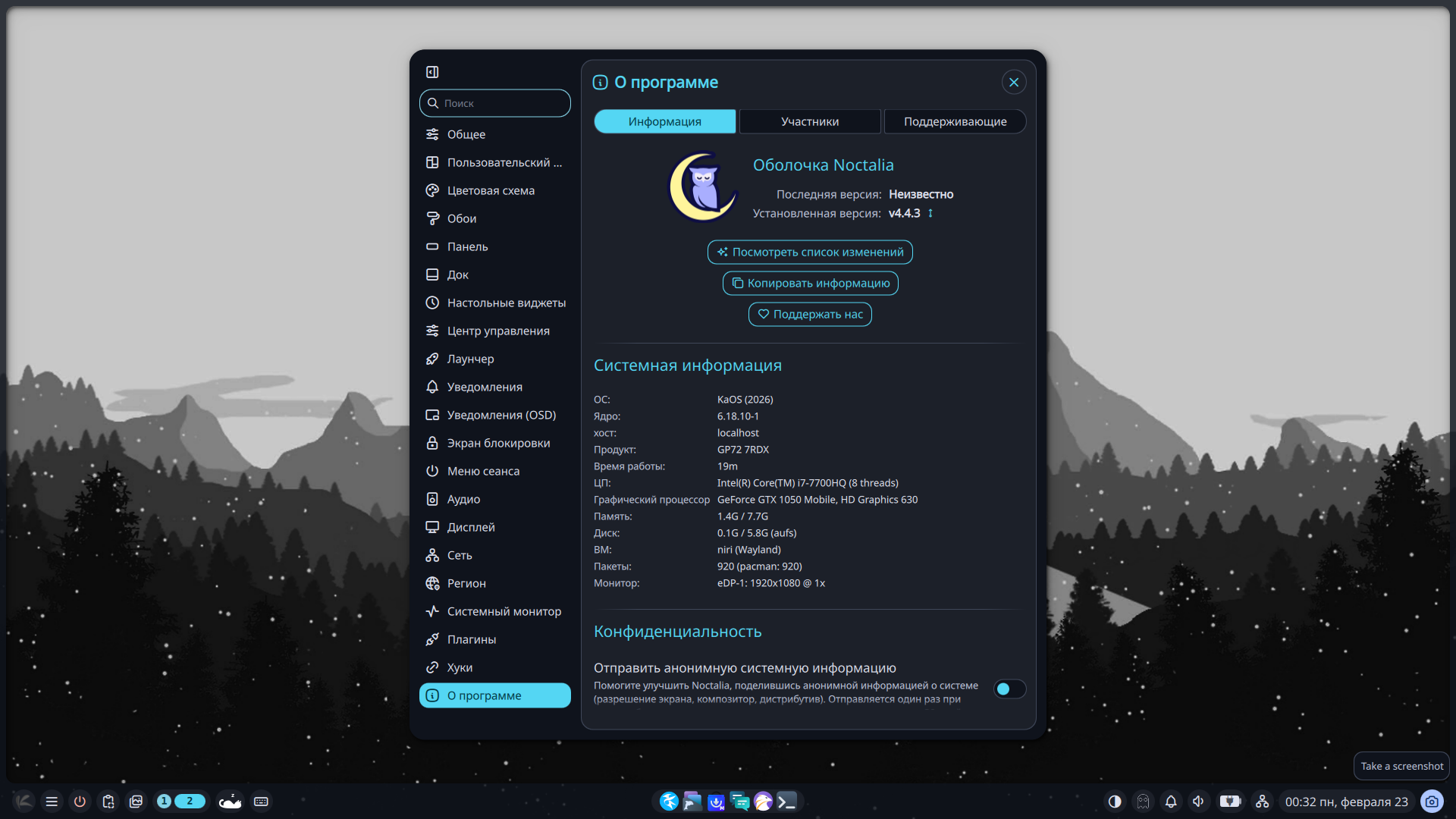Switch to workspace 1 indicator
The width and height of the screenshot is (1456, 819).
click(x=164, y=802)
